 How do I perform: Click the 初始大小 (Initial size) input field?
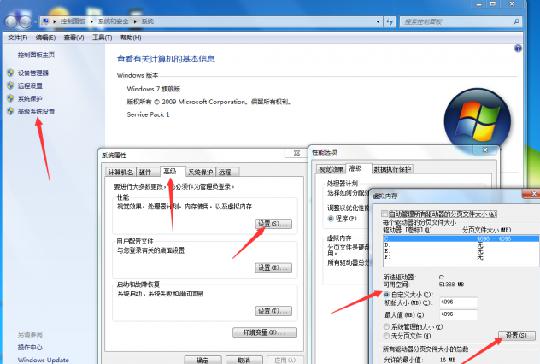tap(459, 302)
